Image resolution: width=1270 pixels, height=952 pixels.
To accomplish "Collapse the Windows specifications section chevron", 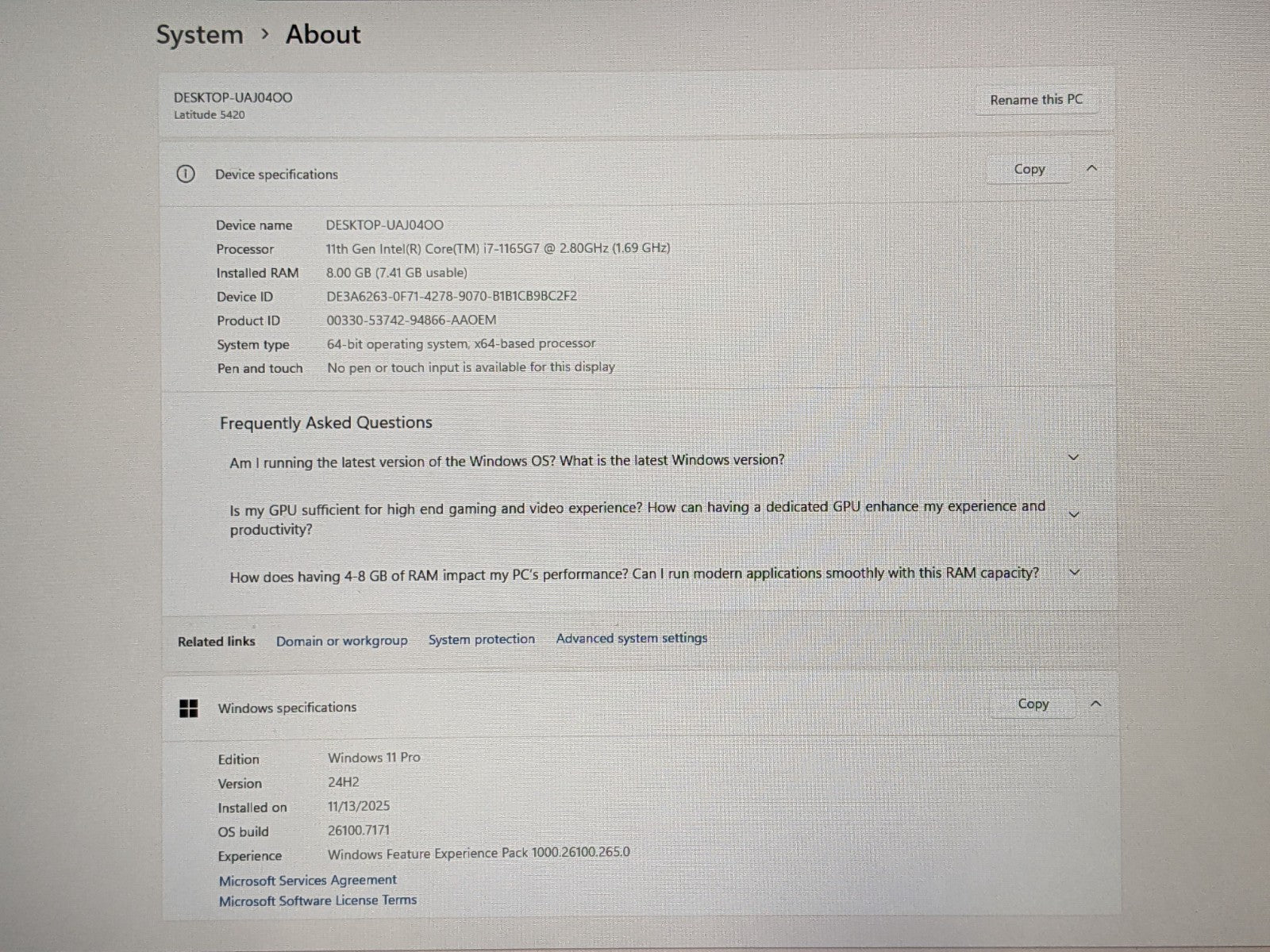I will click(1095, 704).
